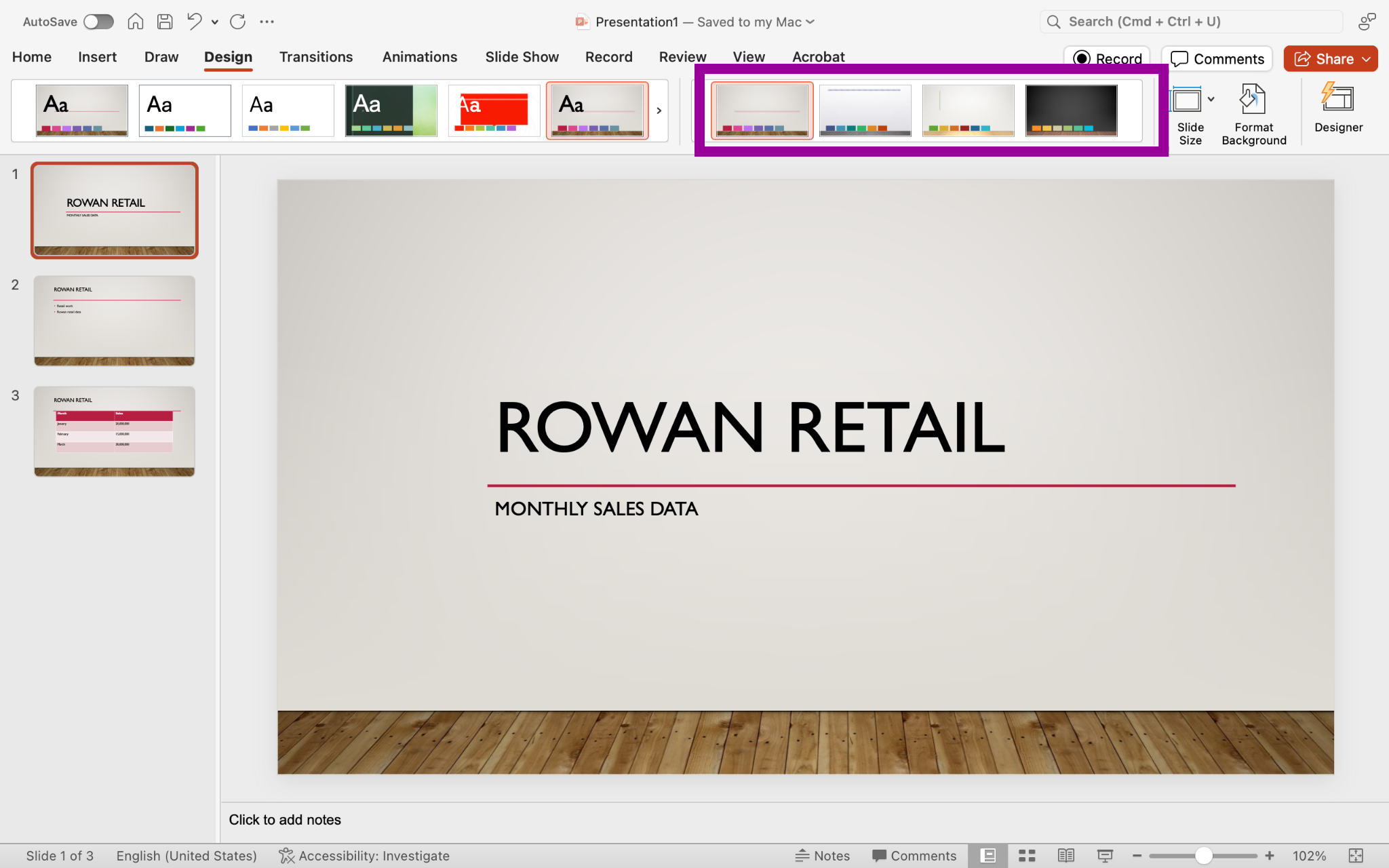Expand the Share button dropdown chevron

pos(1367,59)
